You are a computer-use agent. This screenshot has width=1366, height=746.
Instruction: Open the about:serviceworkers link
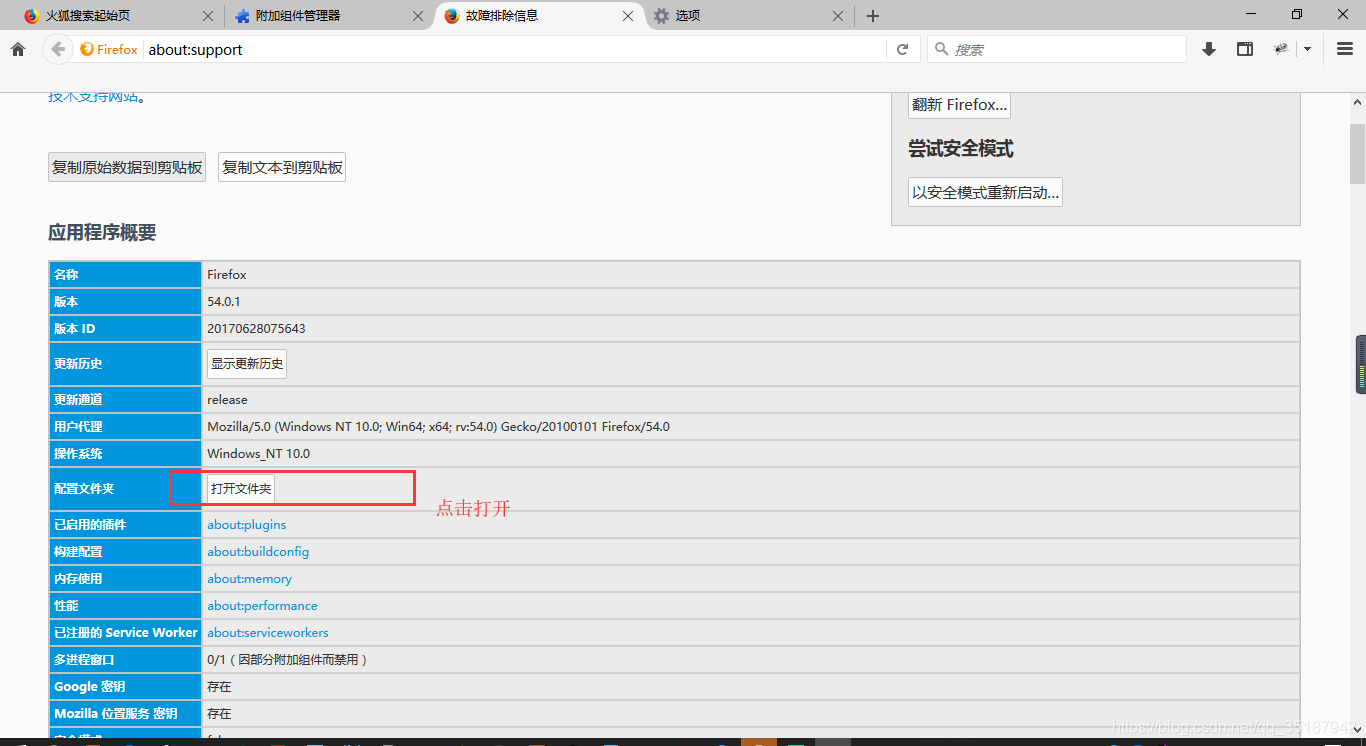pos(268,633)
